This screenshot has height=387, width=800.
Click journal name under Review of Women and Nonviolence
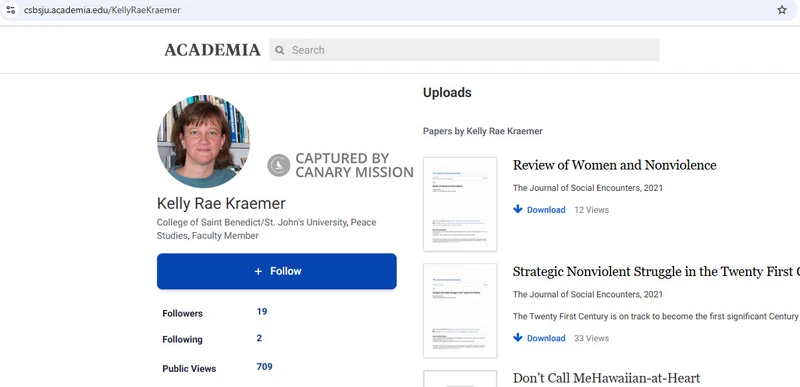[x=588, y=188]
